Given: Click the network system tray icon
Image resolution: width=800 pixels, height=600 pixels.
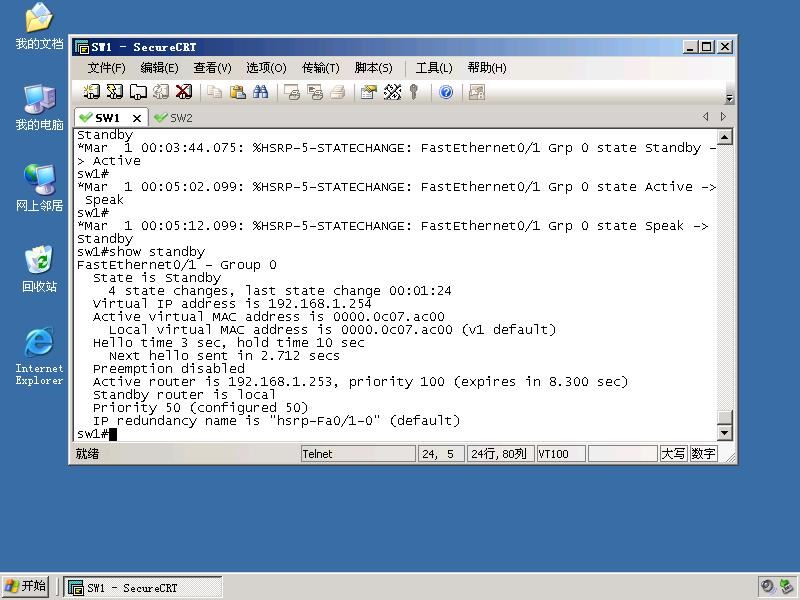Looking at the screenshot, I should 786,586.
